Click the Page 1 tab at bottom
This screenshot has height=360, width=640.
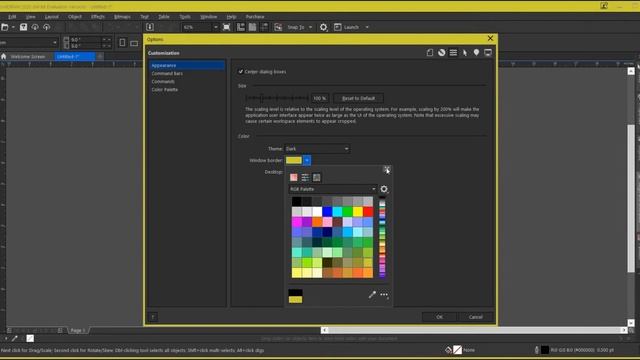[x=78, y=330]
